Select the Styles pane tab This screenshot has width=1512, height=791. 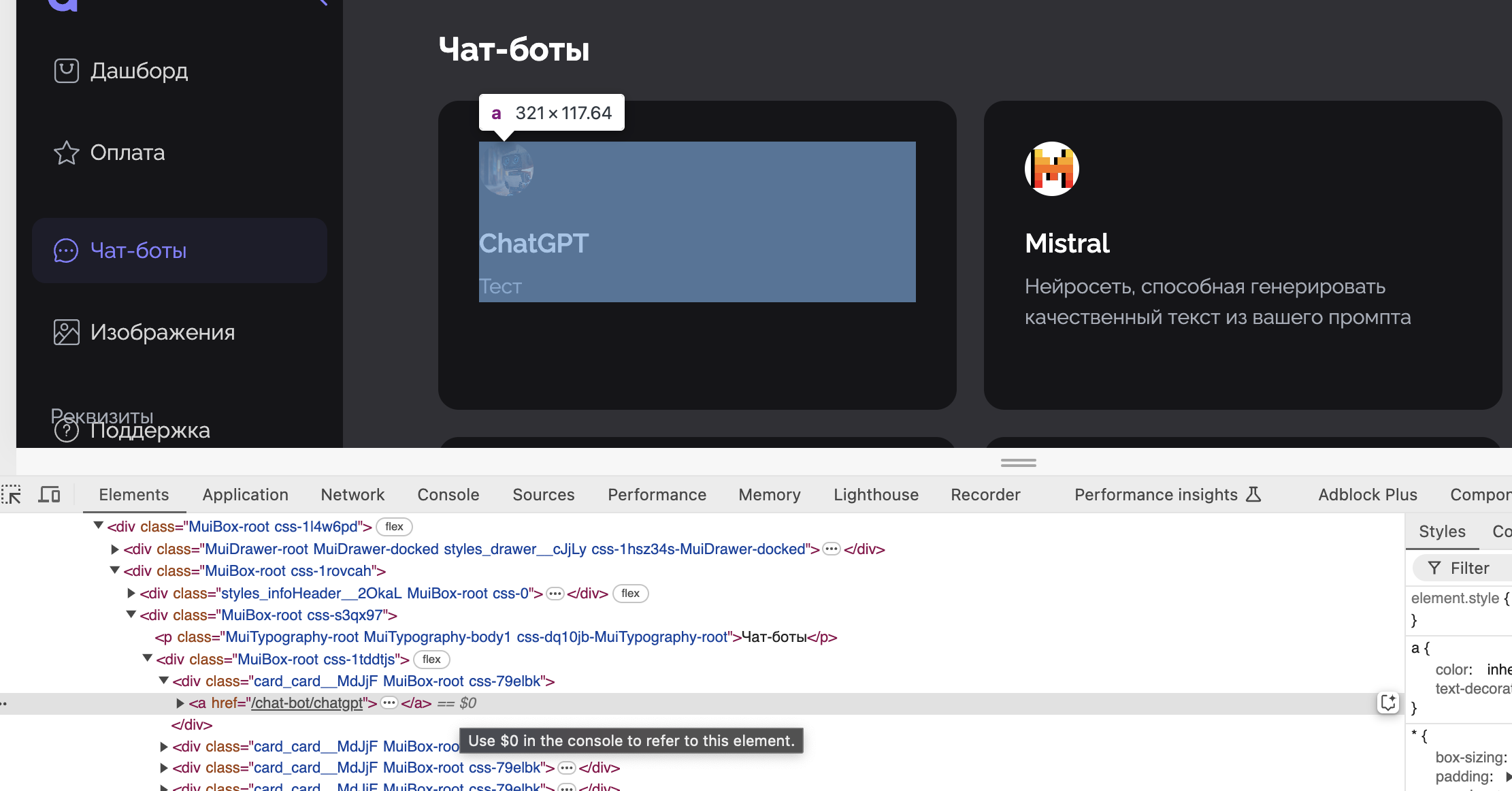[1443, 531]
